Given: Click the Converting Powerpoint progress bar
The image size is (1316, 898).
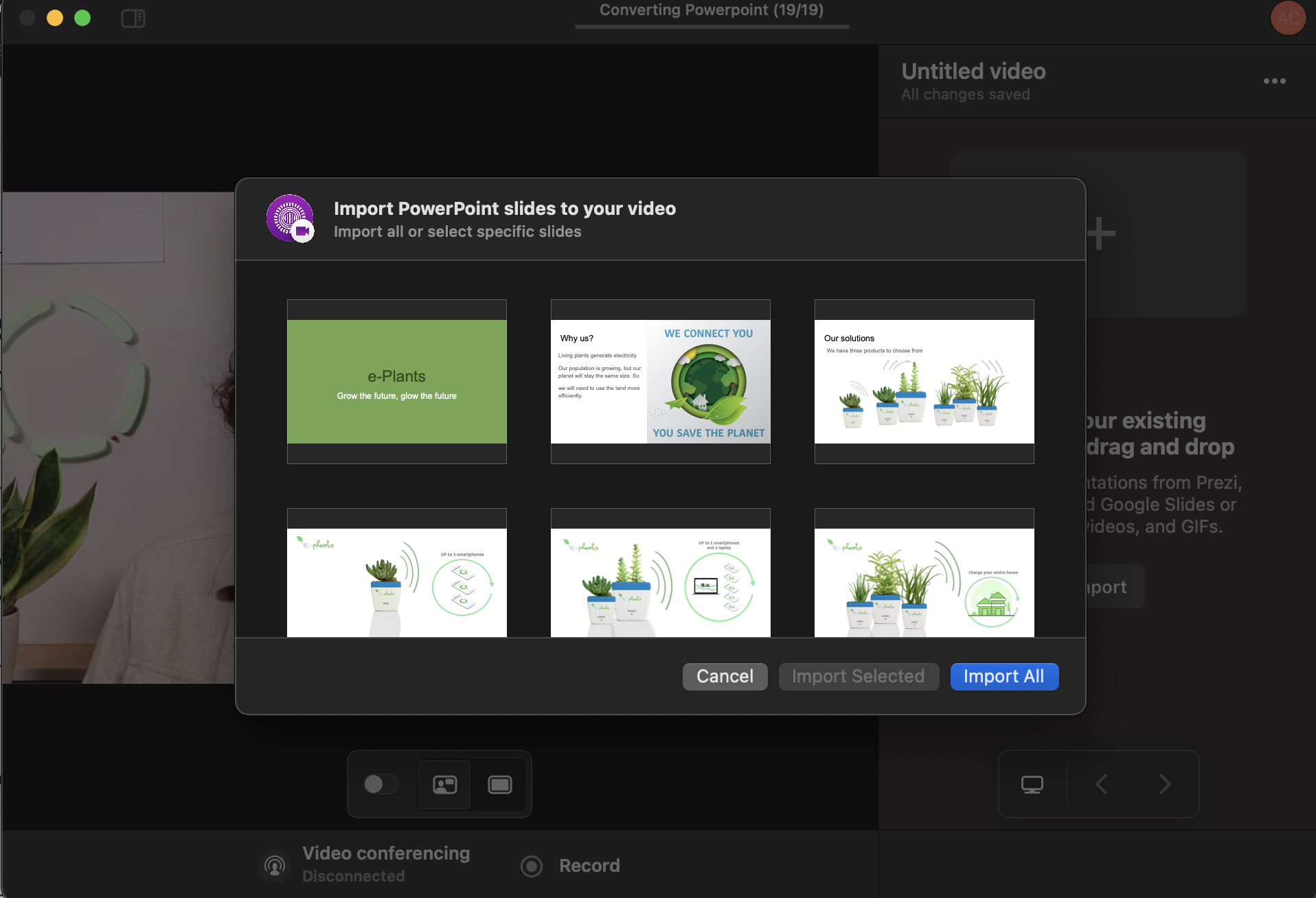Looking at the screenshot, I should 712,27.
